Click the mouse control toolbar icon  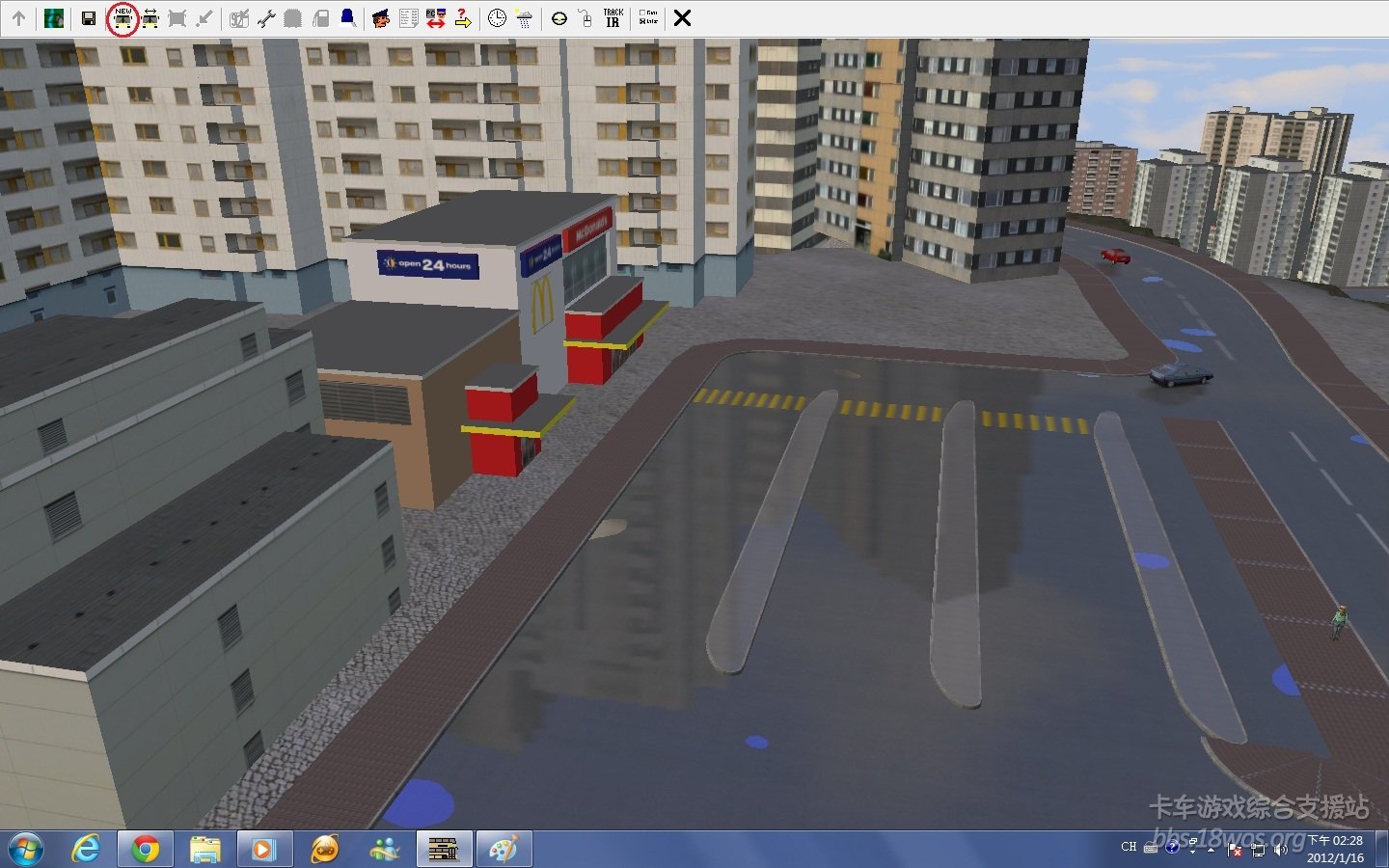pyautogui.click(x=586, y=18)
